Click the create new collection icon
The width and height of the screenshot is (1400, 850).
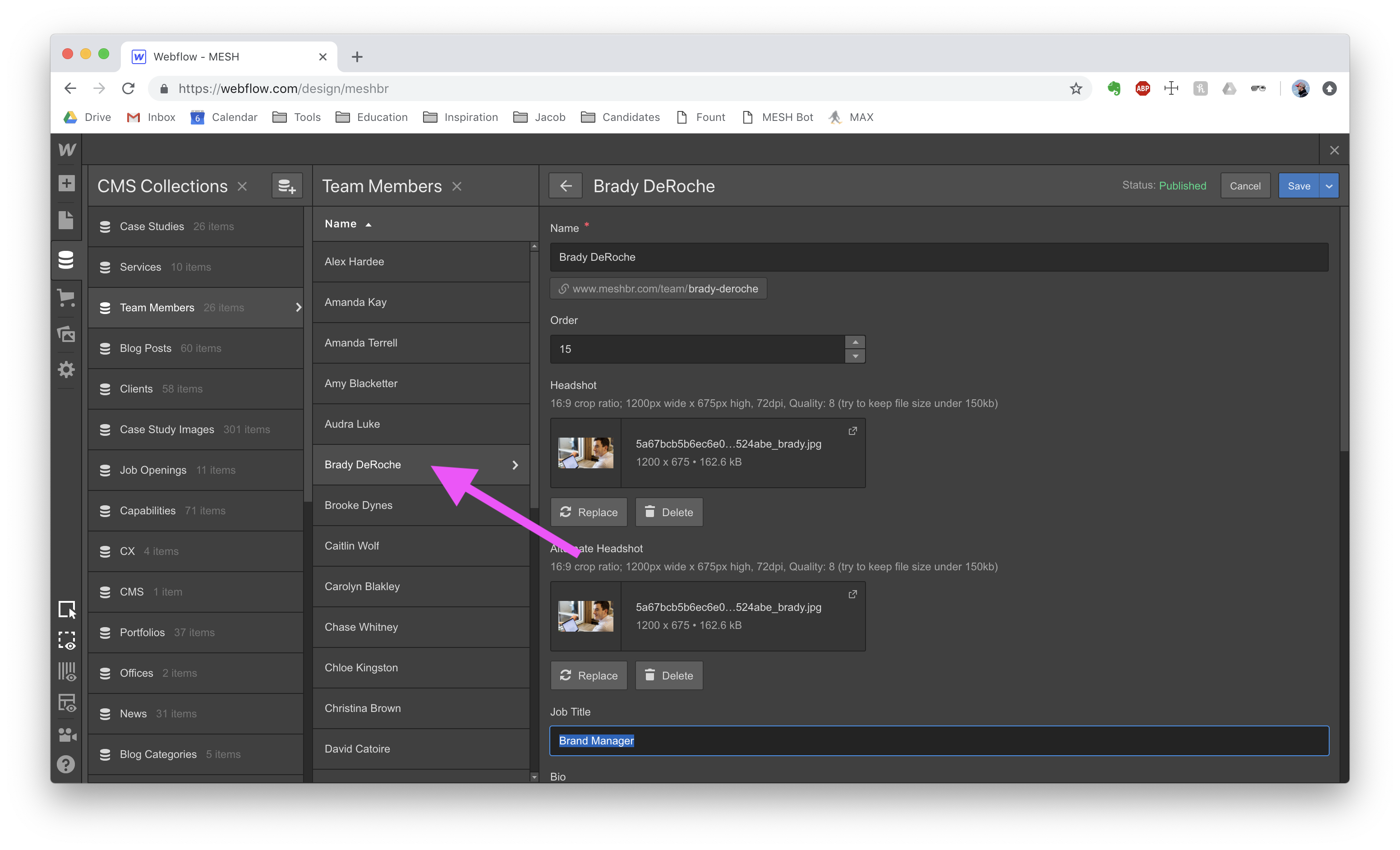pos(287,186)
